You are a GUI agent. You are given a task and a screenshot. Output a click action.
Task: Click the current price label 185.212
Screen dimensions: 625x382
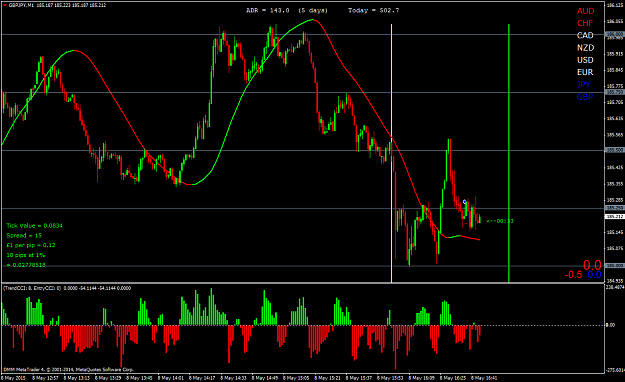point(615,217)
